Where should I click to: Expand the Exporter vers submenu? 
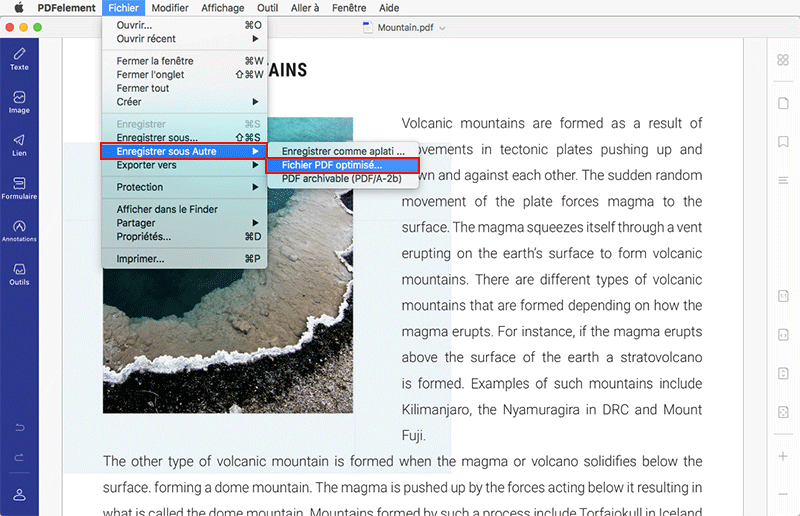click(x=184, y=165)
